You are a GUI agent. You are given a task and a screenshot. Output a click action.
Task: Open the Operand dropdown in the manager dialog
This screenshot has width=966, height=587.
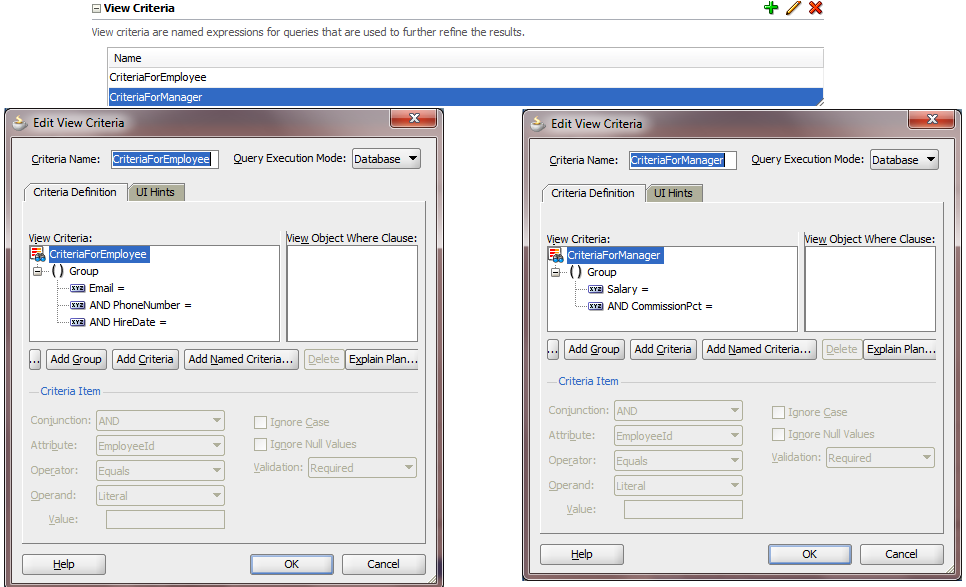click(x=678, y=485)
